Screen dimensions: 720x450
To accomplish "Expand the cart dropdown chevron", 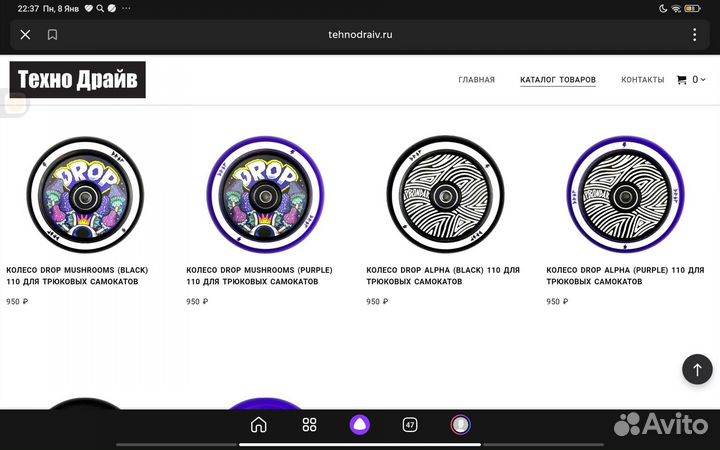I will [x=703, y=79].
